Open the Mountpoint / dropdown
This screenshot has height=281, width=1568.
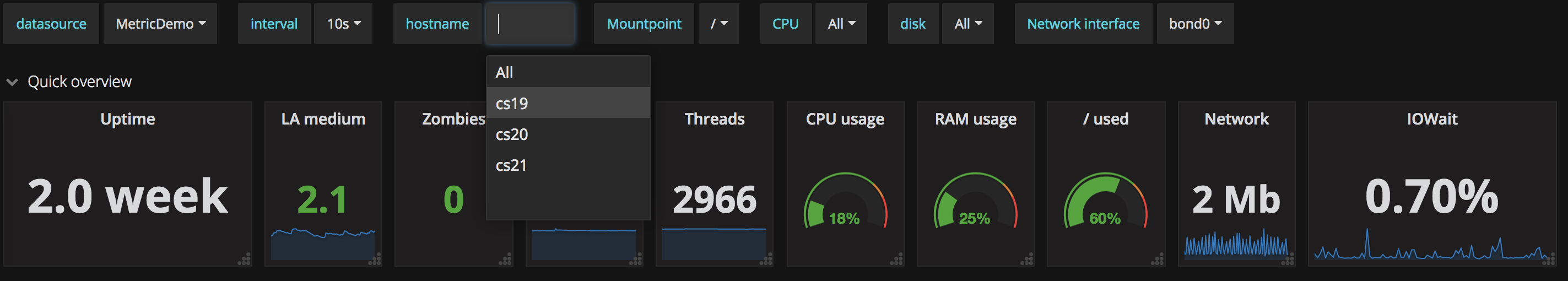tap(718, 24)
